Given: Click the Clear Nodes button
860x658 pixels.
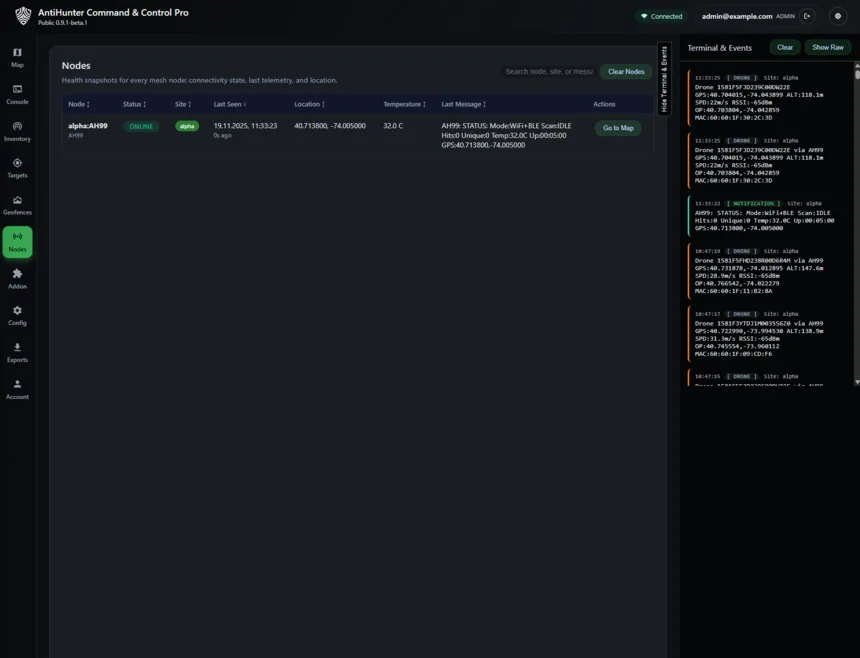Looking at the screenshot, I should coord(626,72).
